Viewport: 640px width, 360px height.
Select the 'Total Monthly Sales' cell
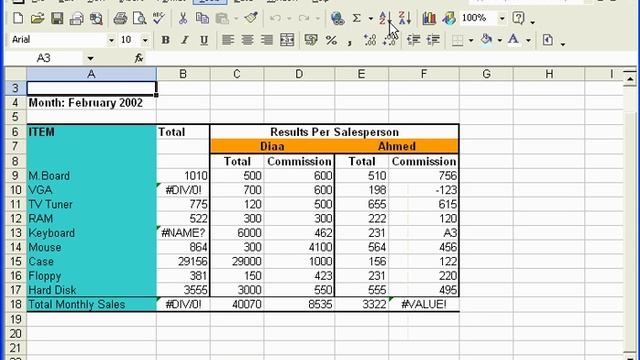click(x=91, y=304)
